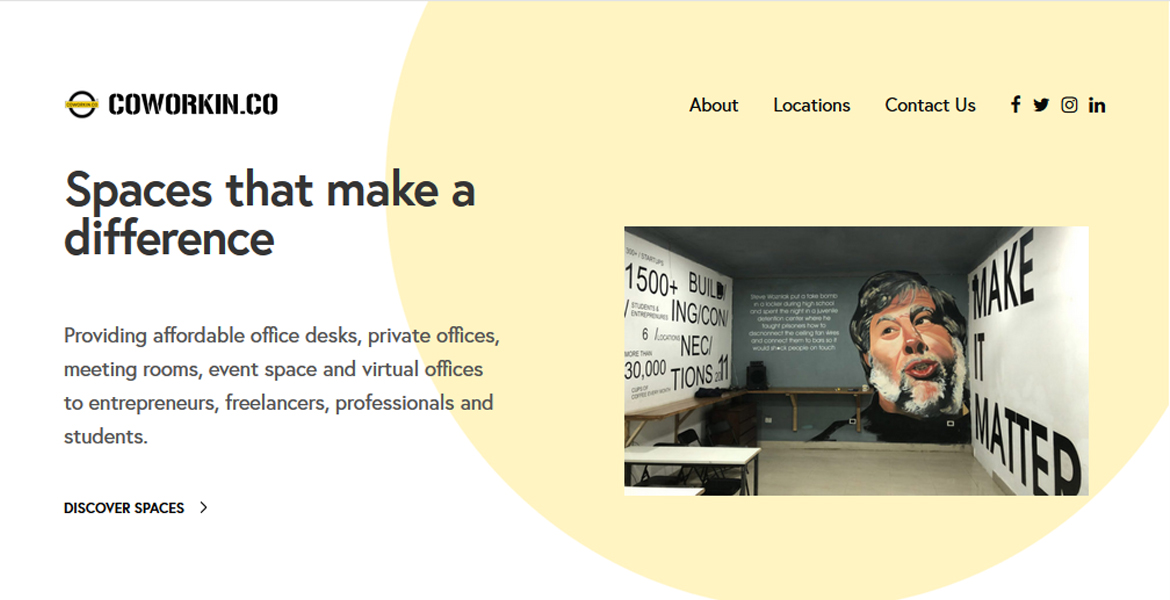Open the LinkedIn social icon
Screen dimensions: 1170x600
tap(1097, 105)
